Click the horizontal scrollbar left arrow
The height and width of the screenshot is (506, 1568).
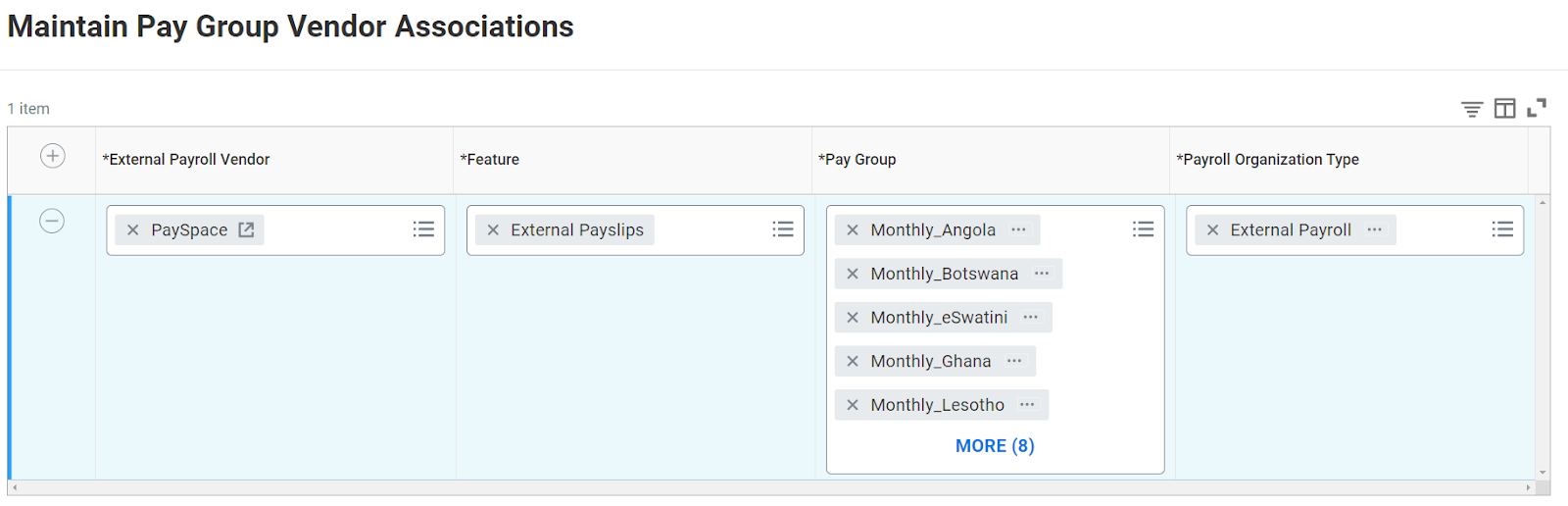(15, 487)
